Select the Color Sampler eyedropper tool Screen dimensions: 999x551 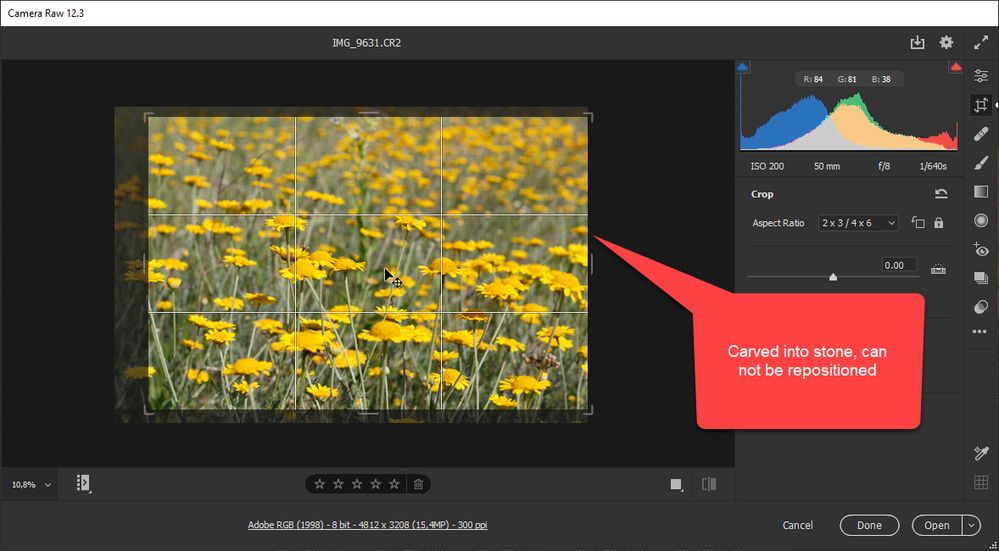981,453
